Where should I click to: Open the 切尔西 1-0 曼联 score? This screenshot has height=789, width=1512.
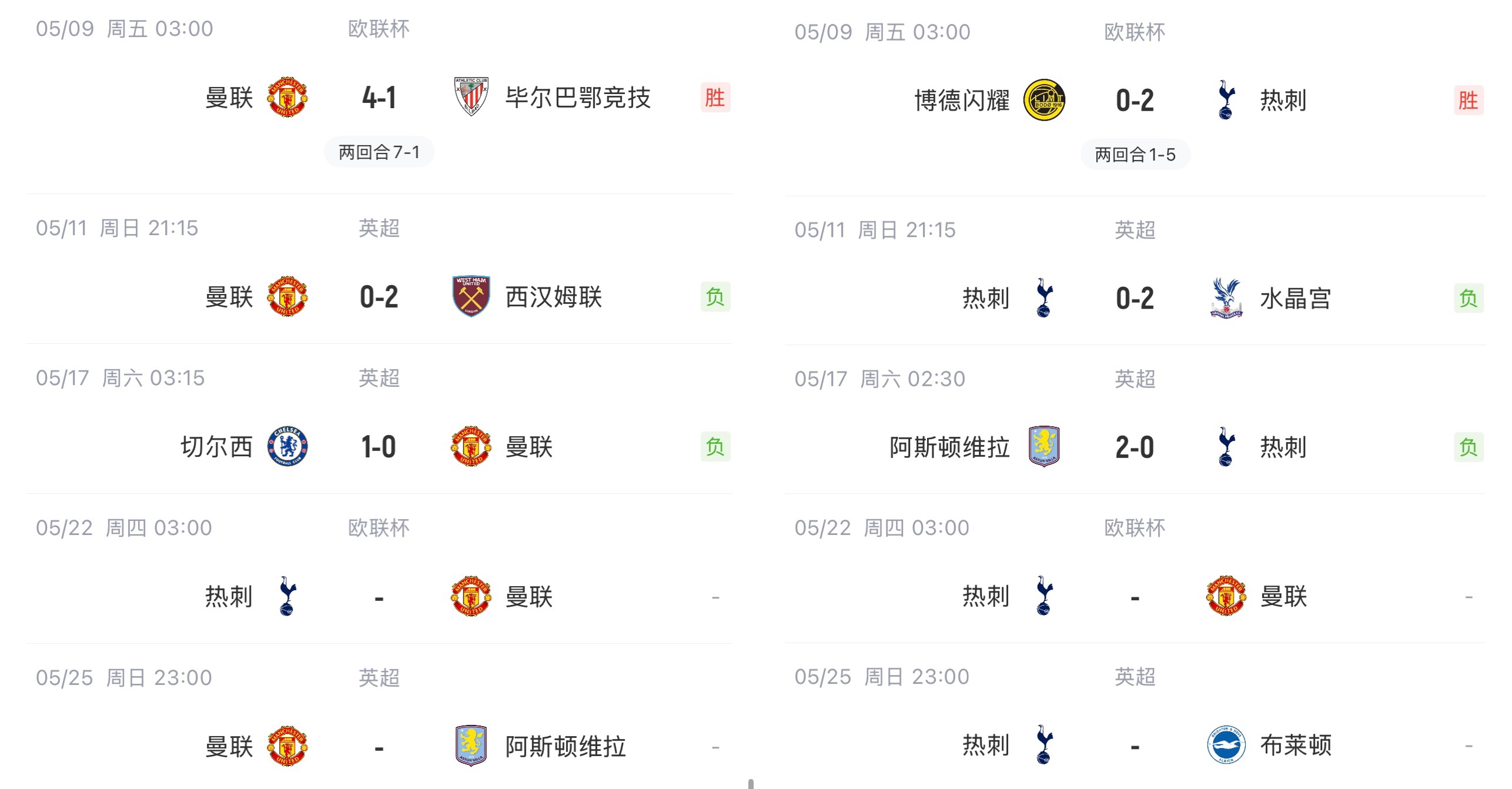coord(379,447)
